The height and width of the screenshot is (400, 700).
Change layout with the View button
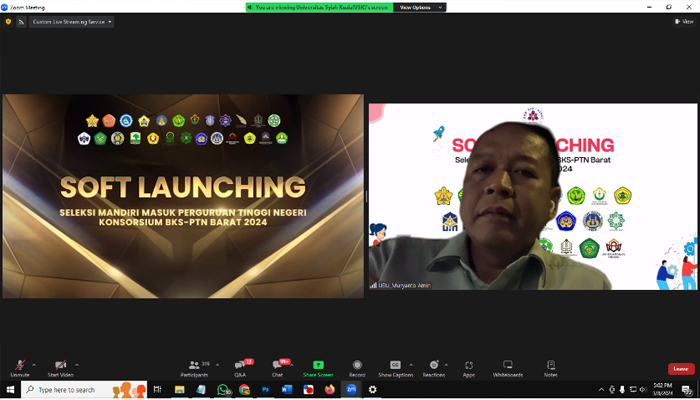click(684, 21)
